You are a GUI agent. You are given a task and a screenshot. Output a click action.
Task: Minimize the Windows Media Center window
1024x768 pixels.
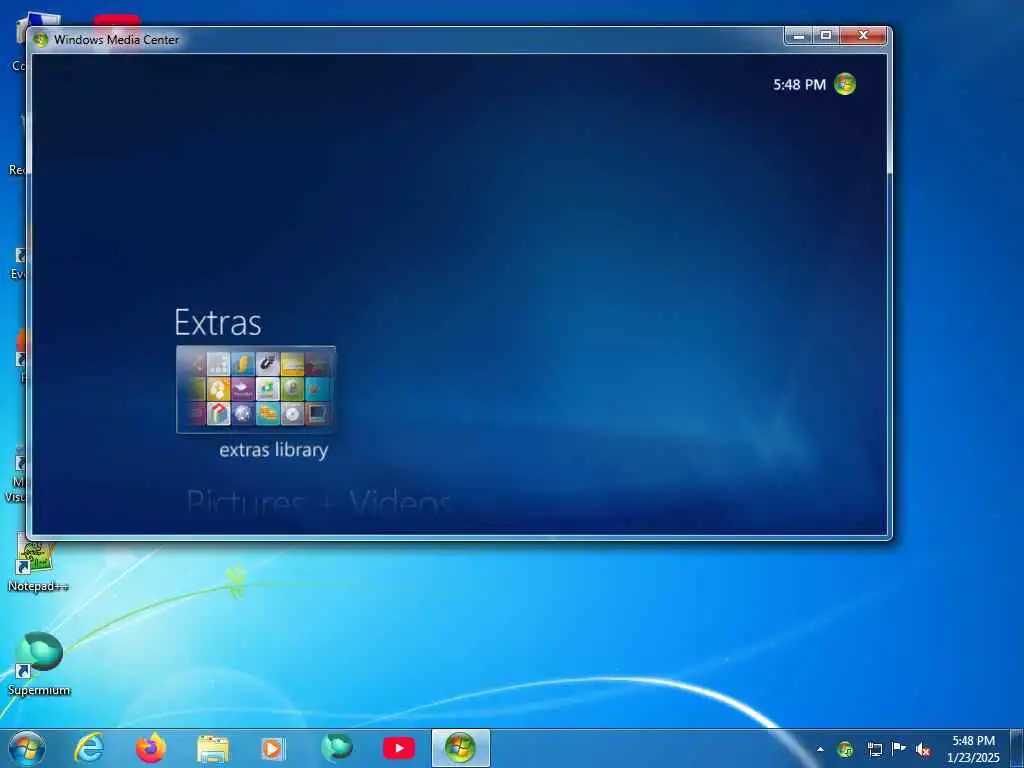(798, 36)
